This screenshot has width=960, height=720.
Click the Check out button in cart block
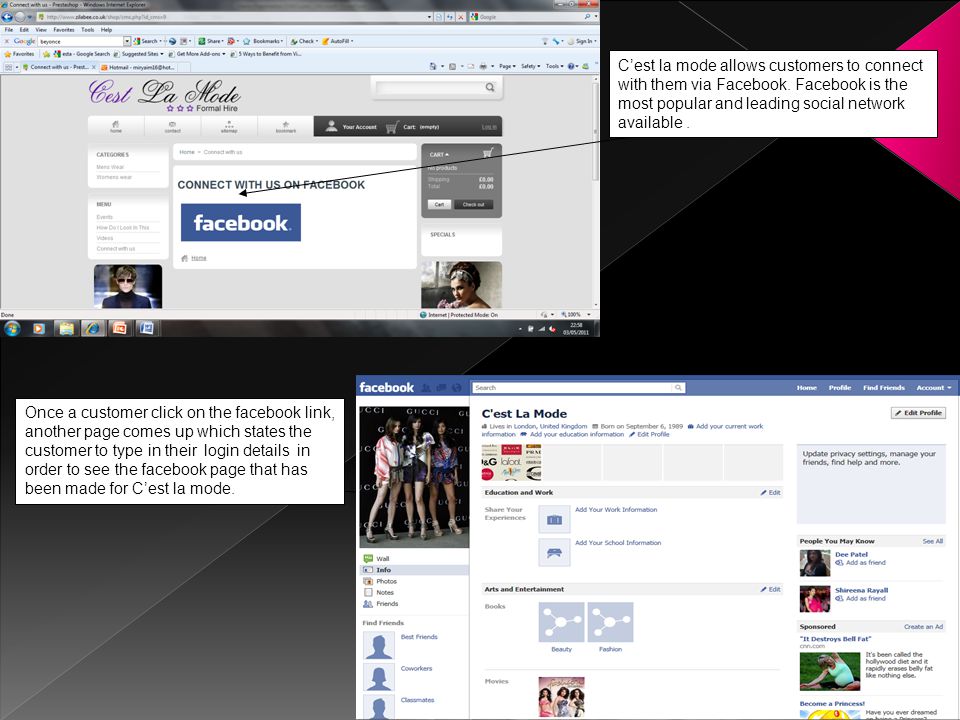473,204
